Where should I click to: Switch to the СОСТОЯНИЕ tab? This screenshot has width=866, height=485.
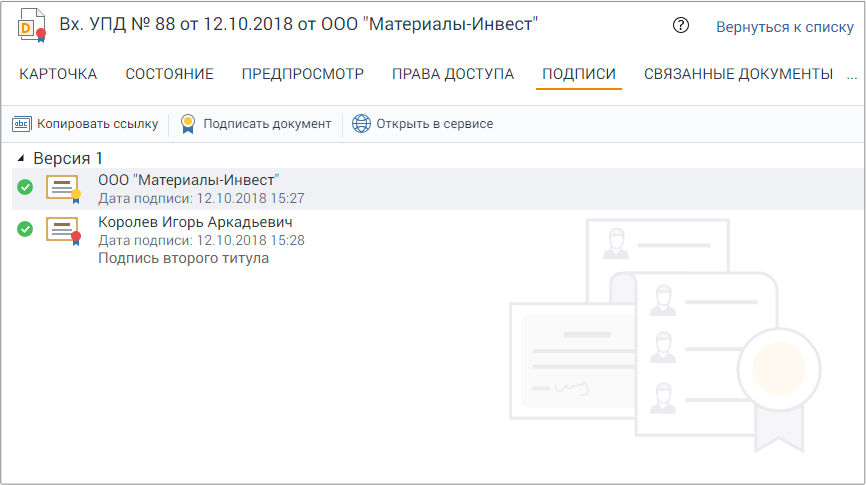coord(170,74)
